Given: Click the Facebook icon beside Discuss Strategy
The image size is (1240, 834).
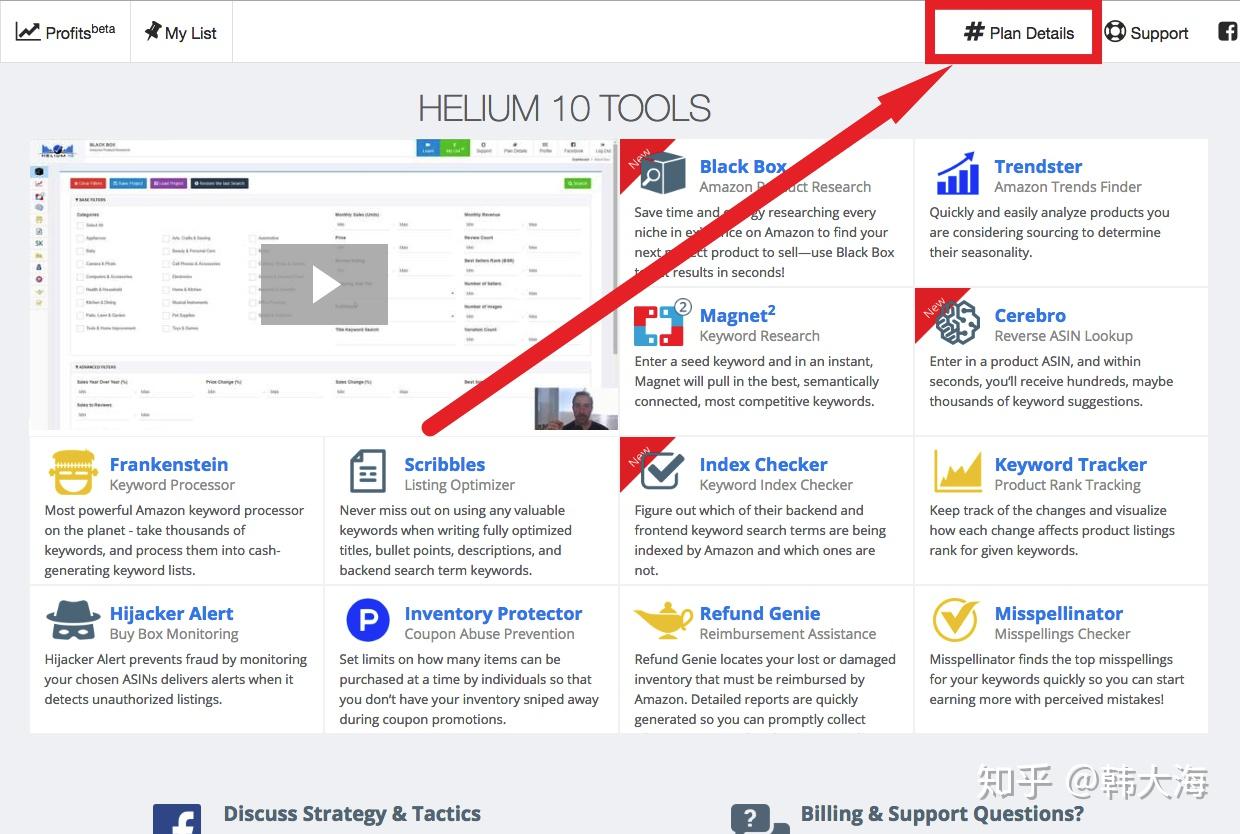Looking at the screenshot, I should (177, 820).
